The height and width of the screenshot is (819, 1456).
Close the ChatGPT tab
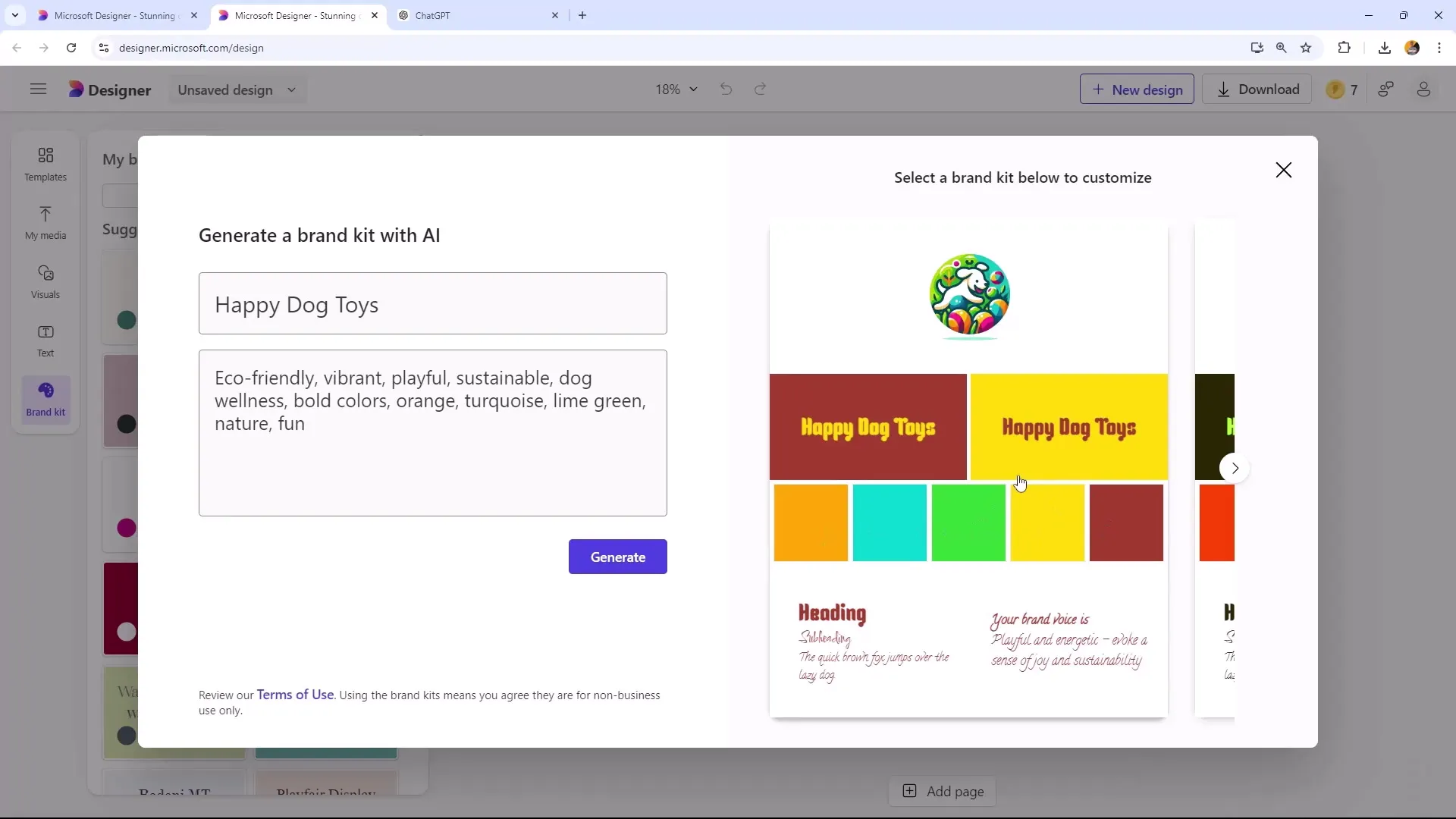click(555, 15)
